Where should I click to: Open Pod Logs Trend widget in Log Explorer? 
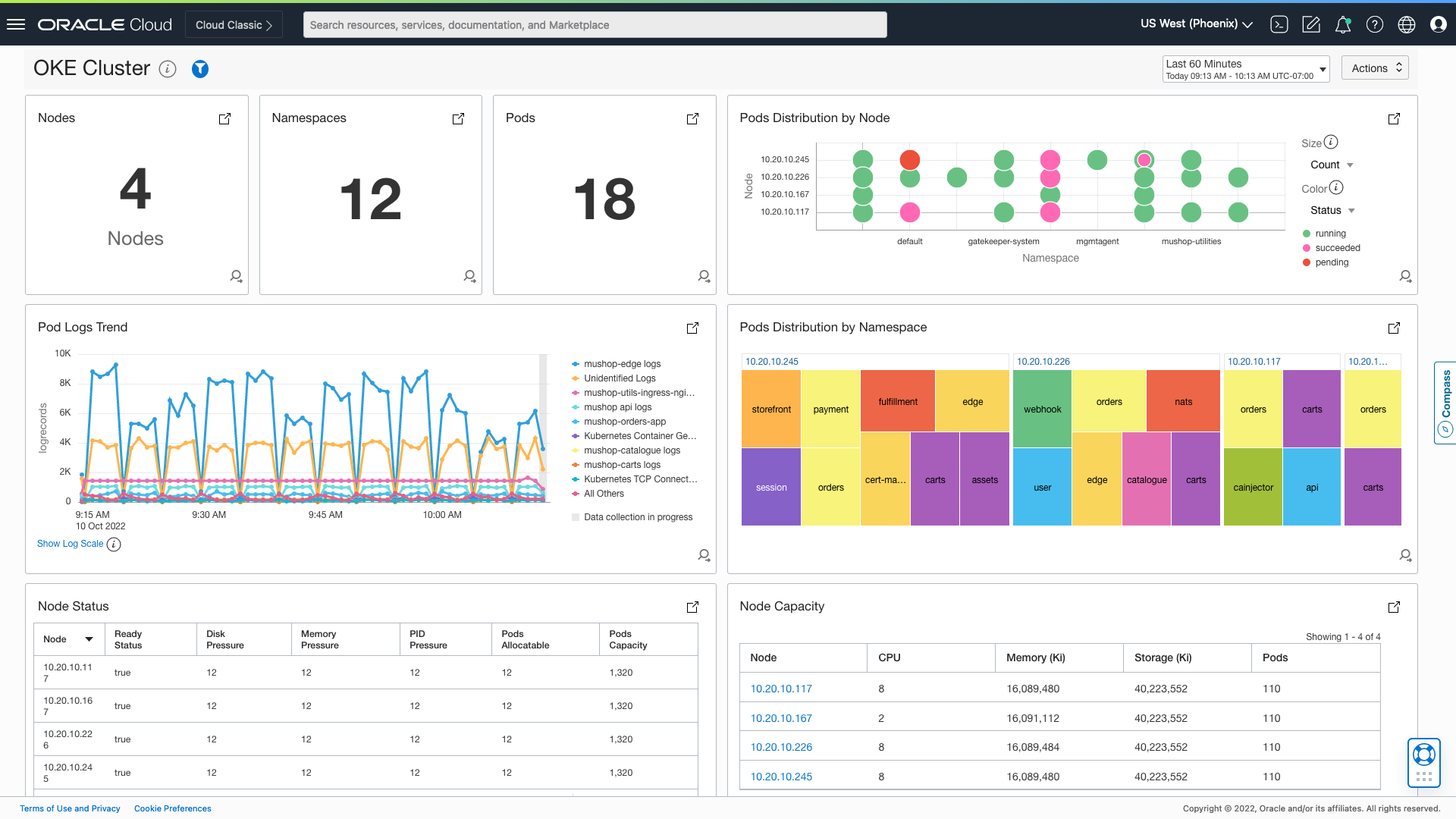(x=704, y=555)
